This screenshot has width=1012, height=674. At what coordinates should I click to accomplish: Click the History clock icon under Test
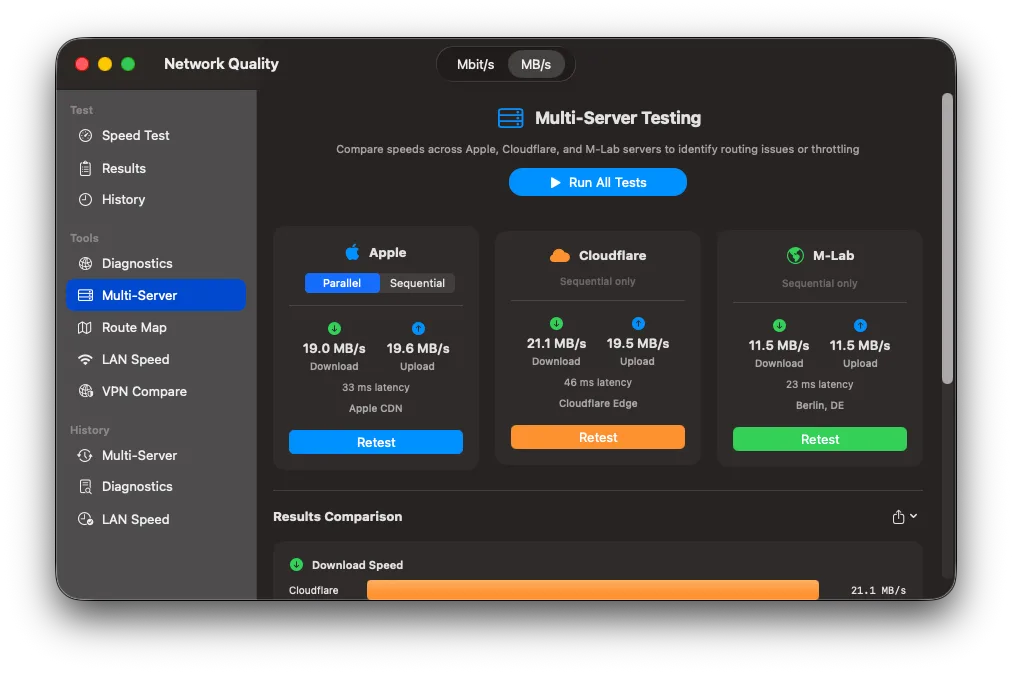[x=85, y=199]
